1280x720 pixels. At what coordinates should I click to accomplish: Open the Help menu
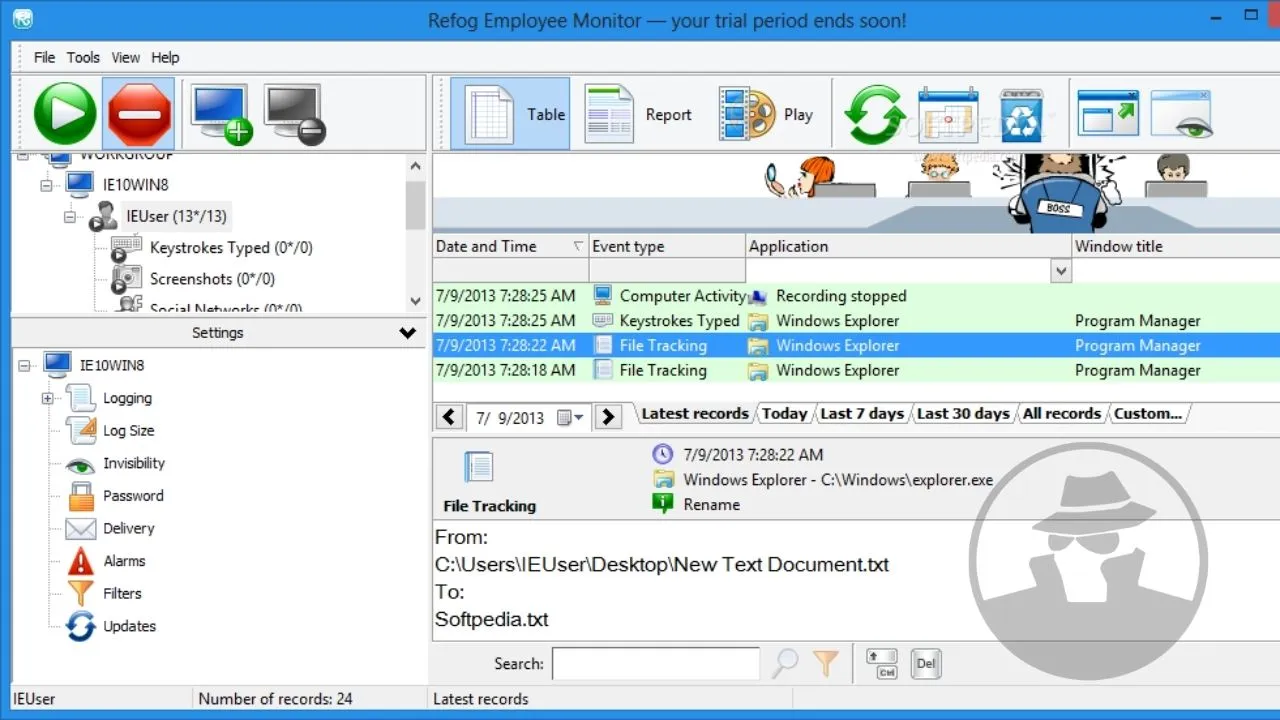point(165,57)
